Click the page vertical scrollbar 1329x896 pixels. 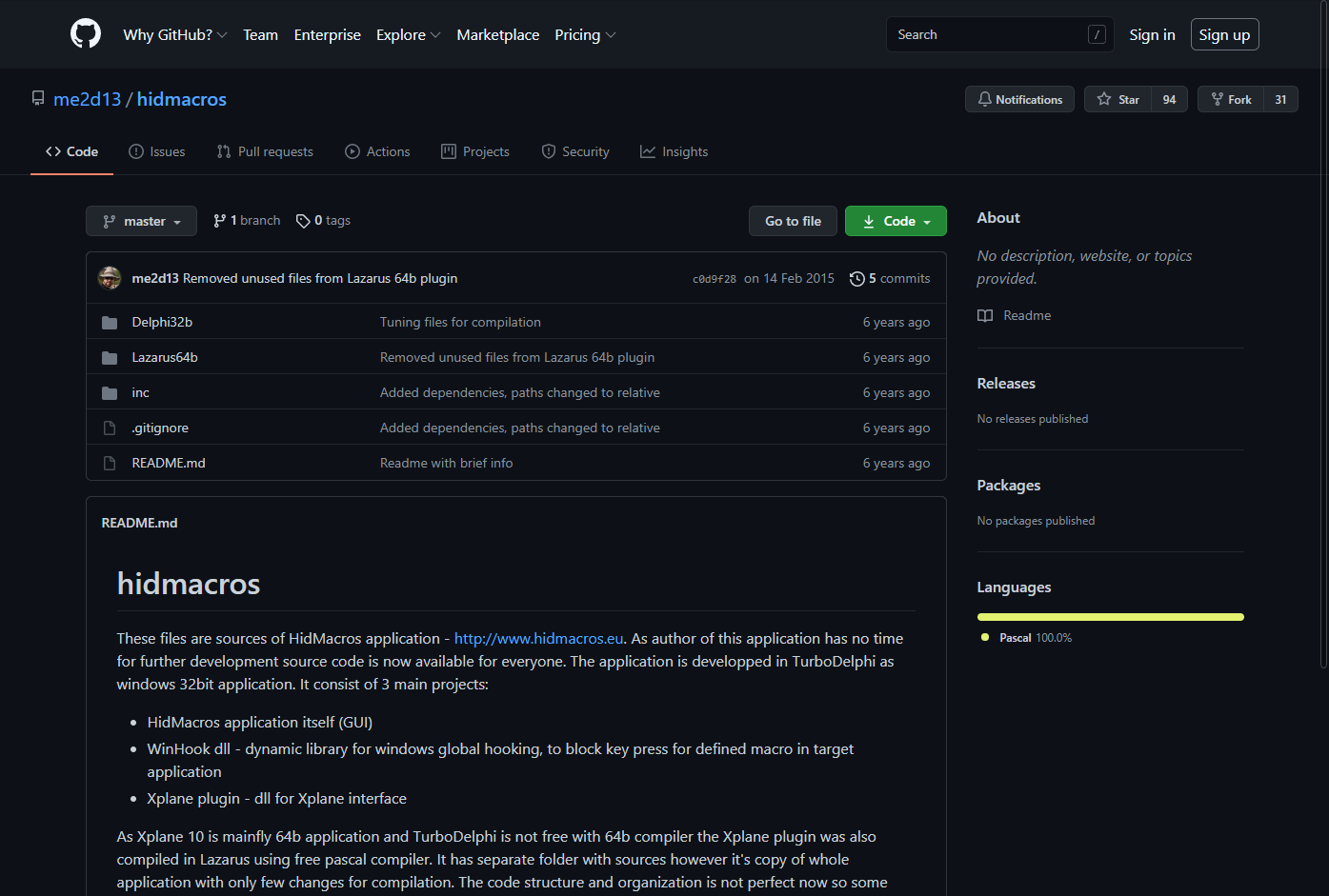pyautogui.click(x=1325, y=333)
